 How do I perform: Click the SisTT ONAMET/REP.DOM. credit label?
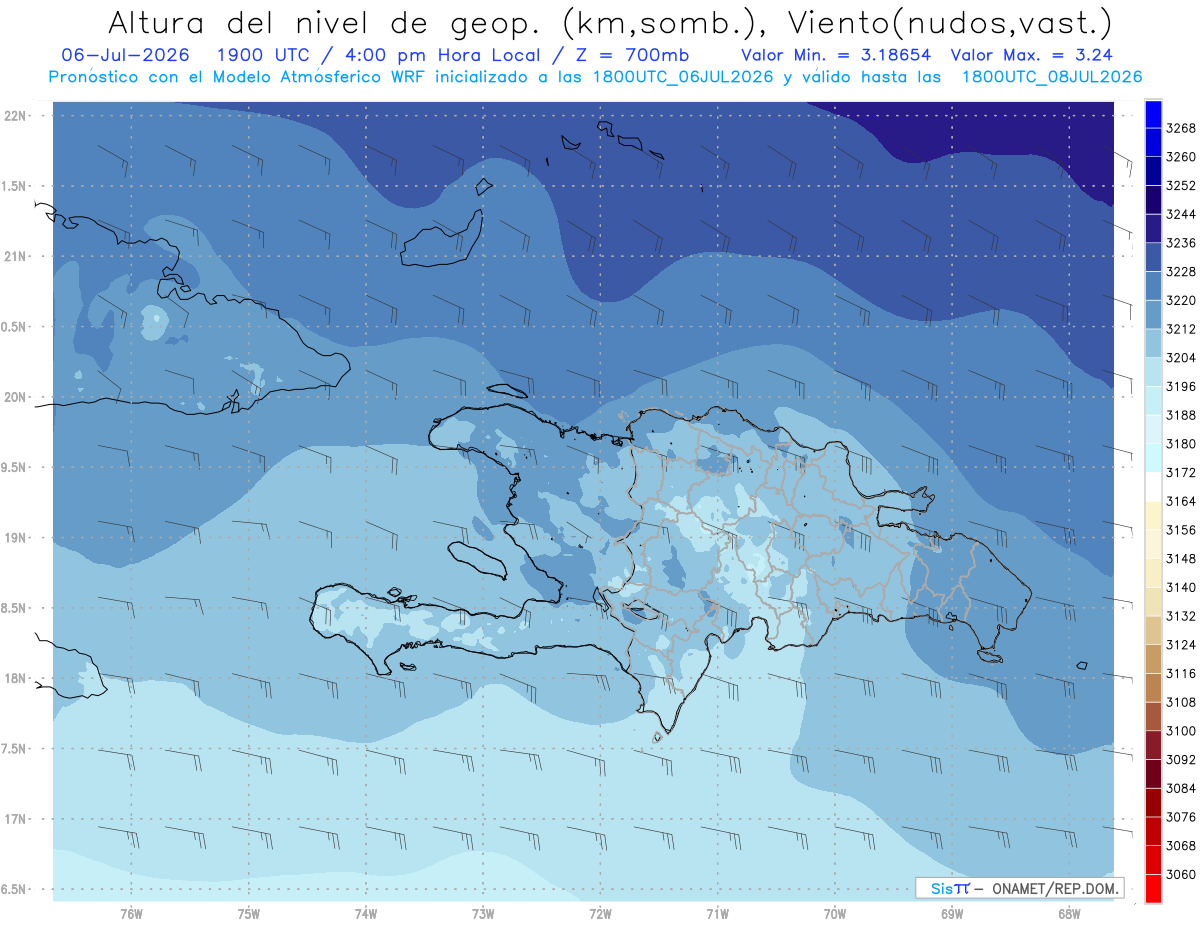(1020, 888)
